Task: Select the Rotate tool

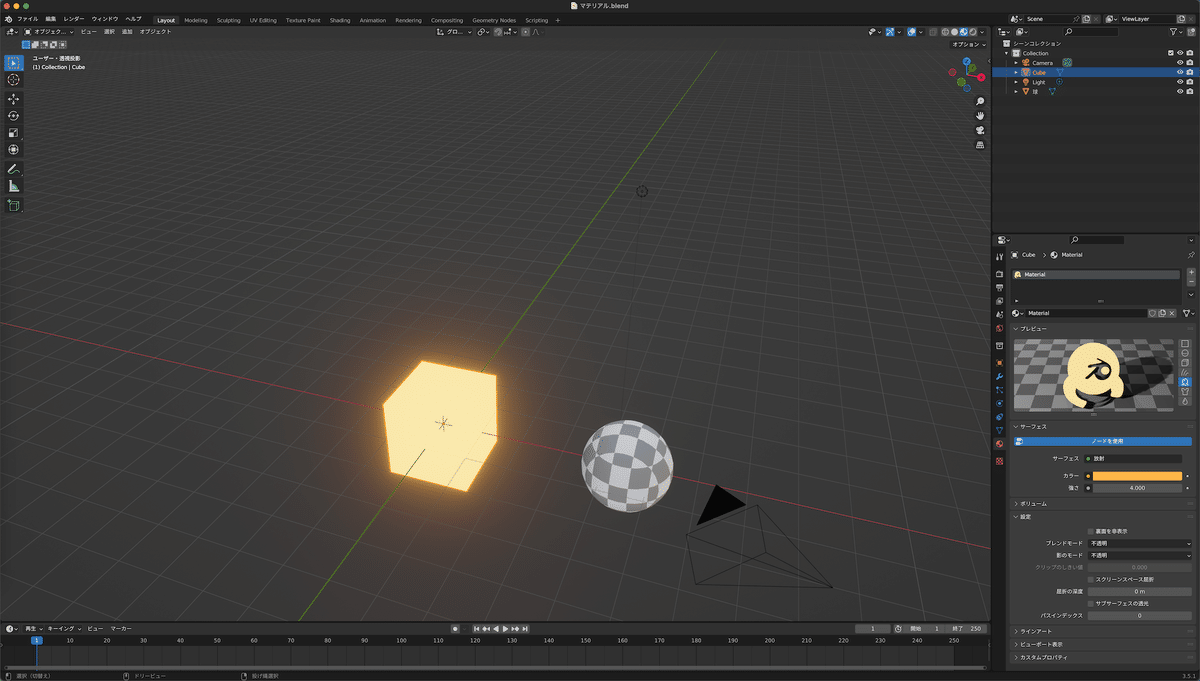Action: click(14, 116)
